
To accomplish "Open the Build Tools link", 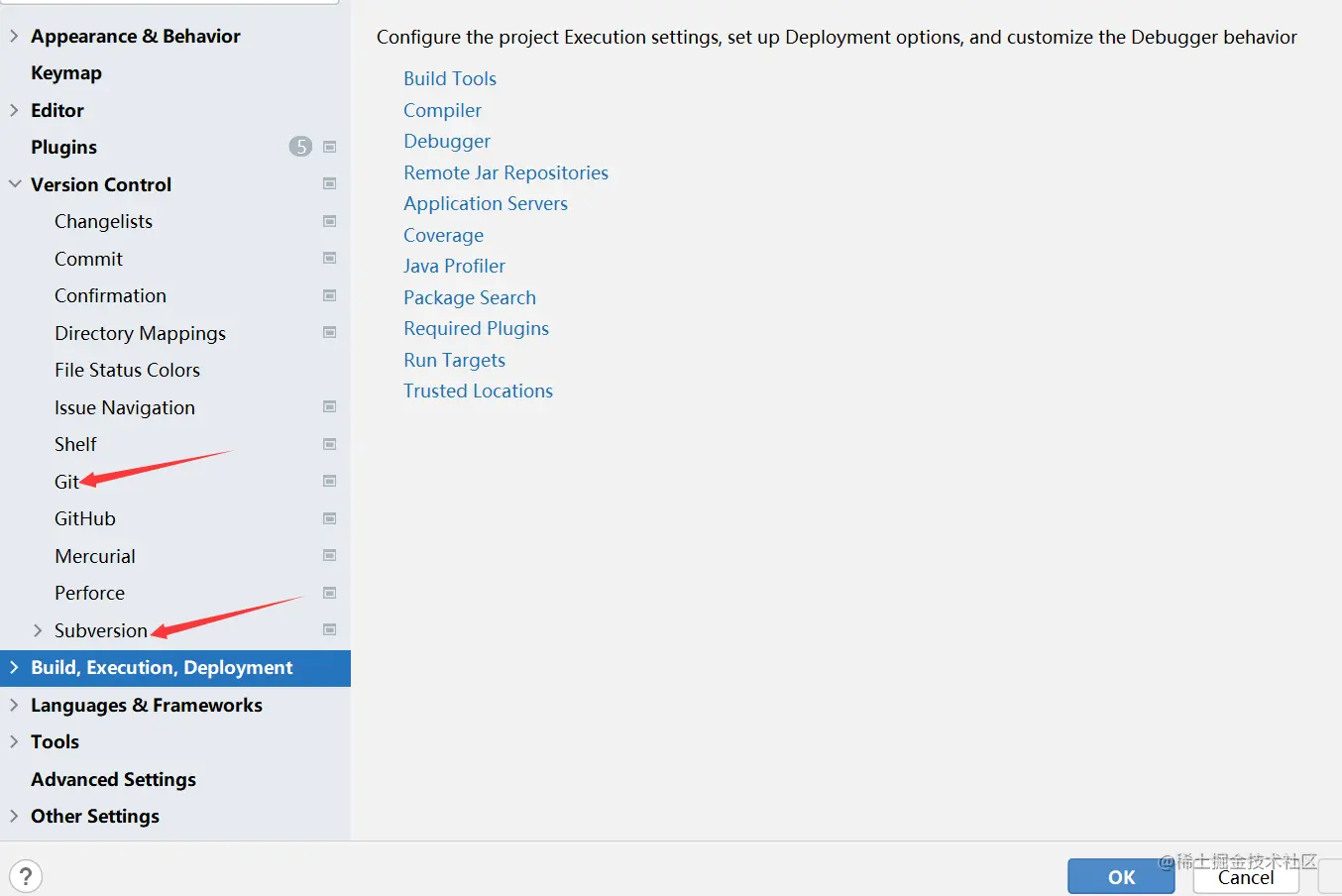I will coord(450,78).
